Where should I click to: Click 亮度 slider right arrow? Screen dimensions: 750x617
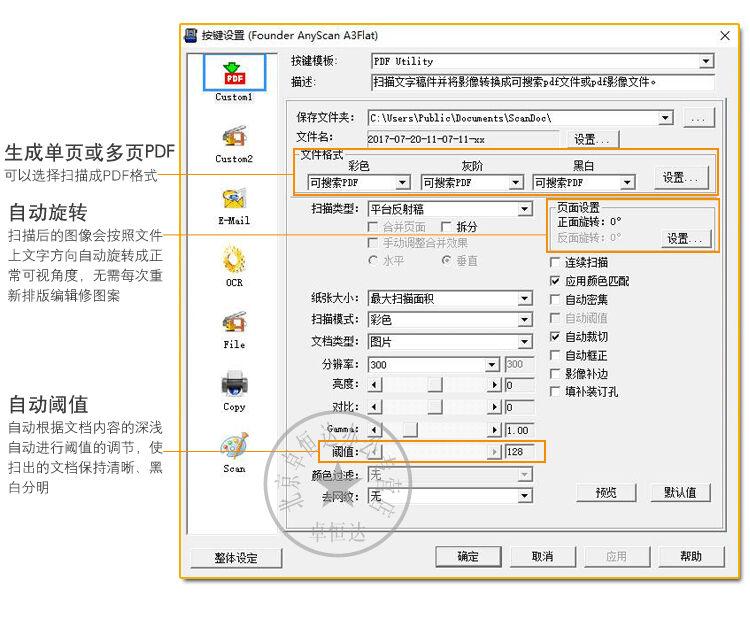[x=494, y=385]
